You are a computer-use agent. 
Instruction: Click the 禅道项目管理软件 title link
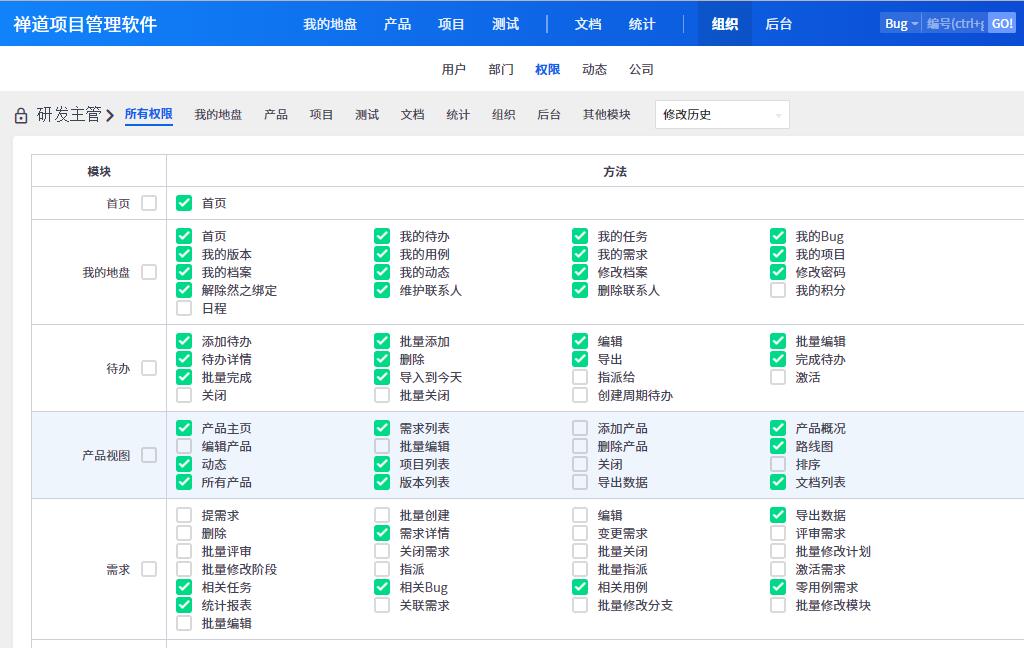[x=85, y=24]
